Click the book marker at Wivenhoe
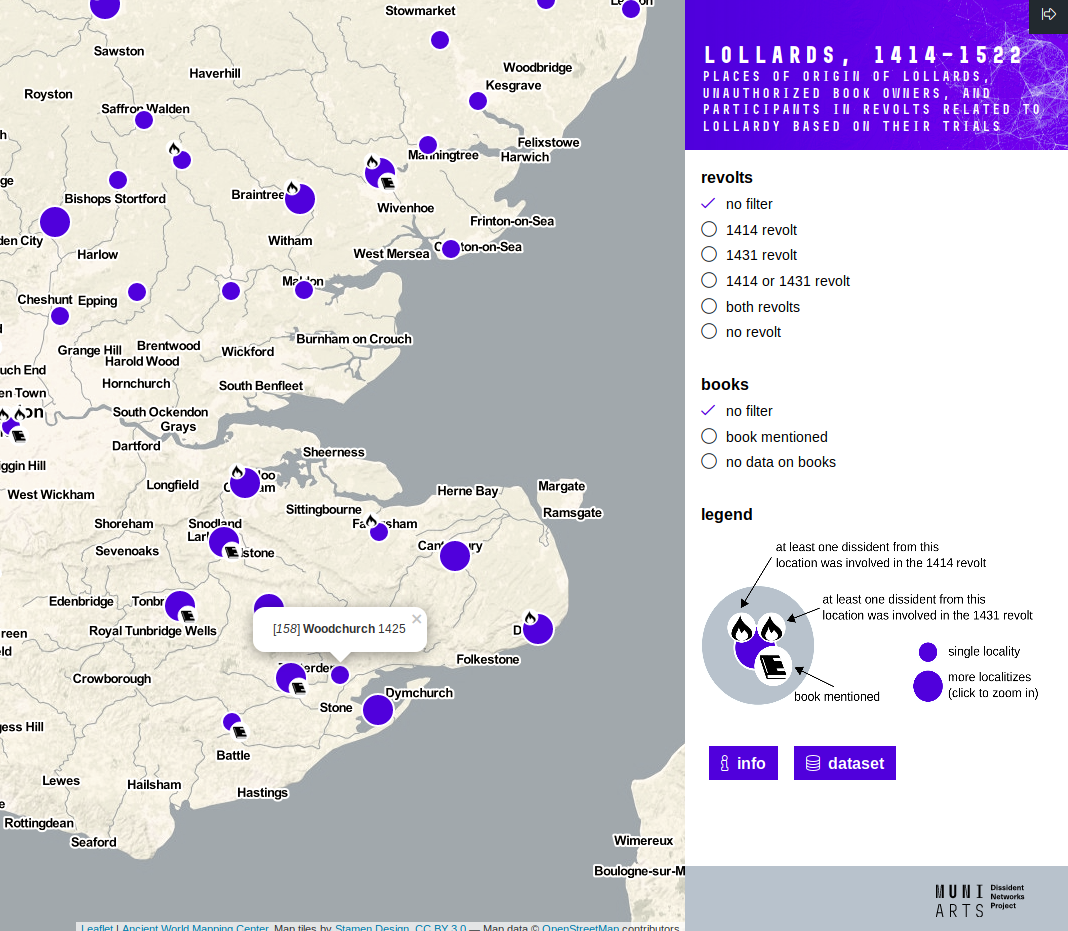Image resolution: width=1068 pixels, height=931 pixels. [x=386, y=182]
